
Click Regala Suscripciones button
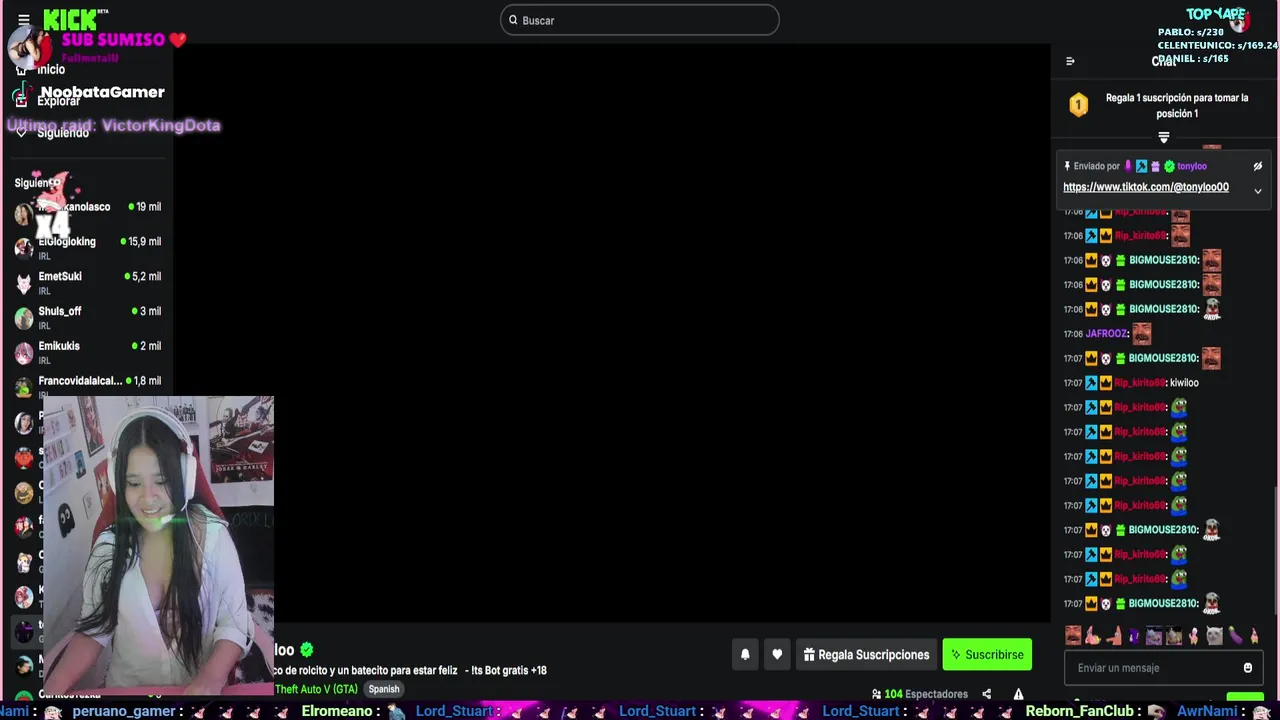click(x=866, y=655)
